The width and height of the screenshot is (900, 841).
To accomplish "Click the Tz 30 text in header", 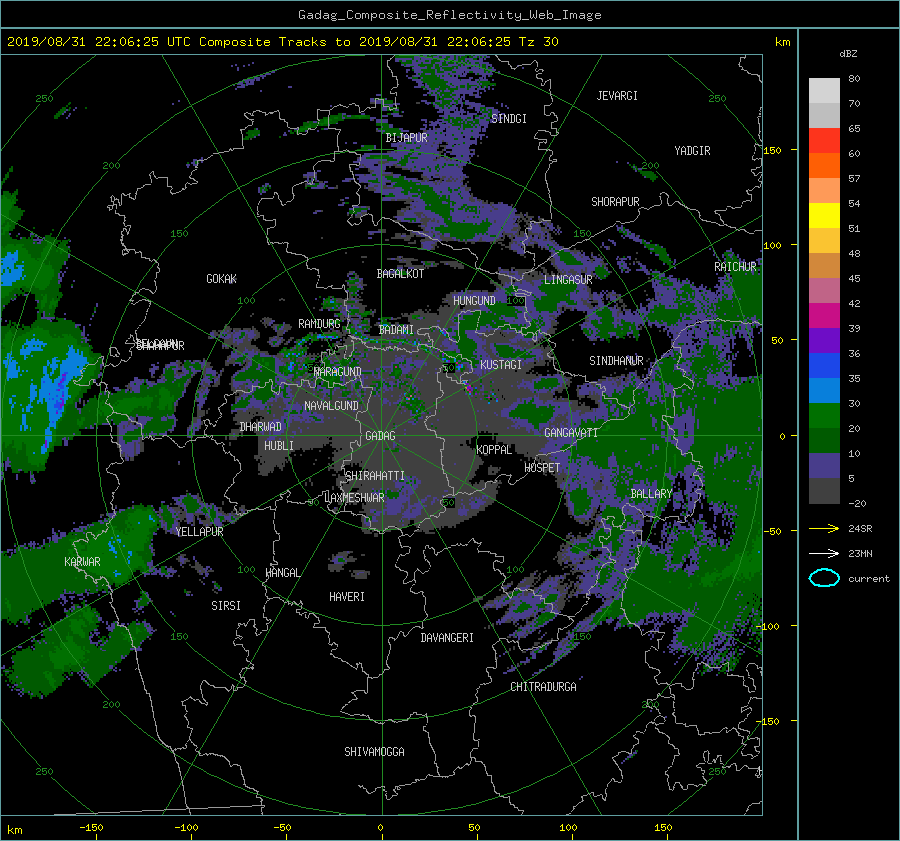I will [538, 42].
